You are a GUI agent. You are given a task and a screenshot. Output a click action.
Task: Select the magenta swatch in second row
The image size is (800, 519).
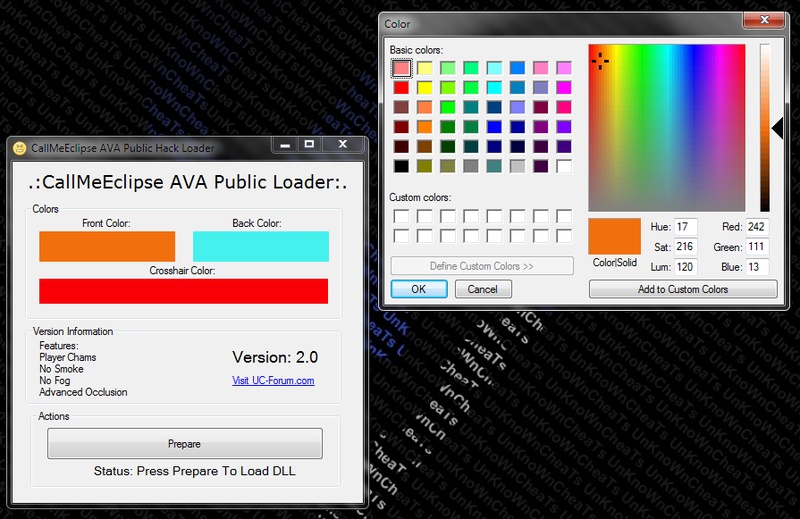[x=564, y=88]
